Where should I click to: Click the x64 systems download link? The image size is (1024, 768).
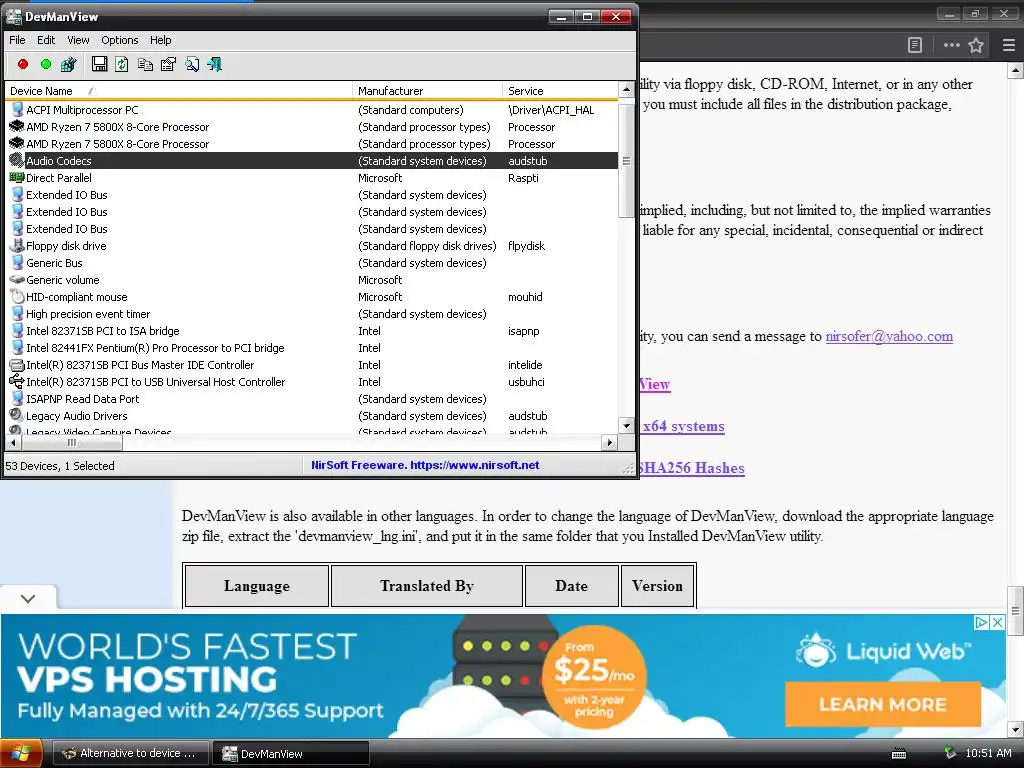682,426
